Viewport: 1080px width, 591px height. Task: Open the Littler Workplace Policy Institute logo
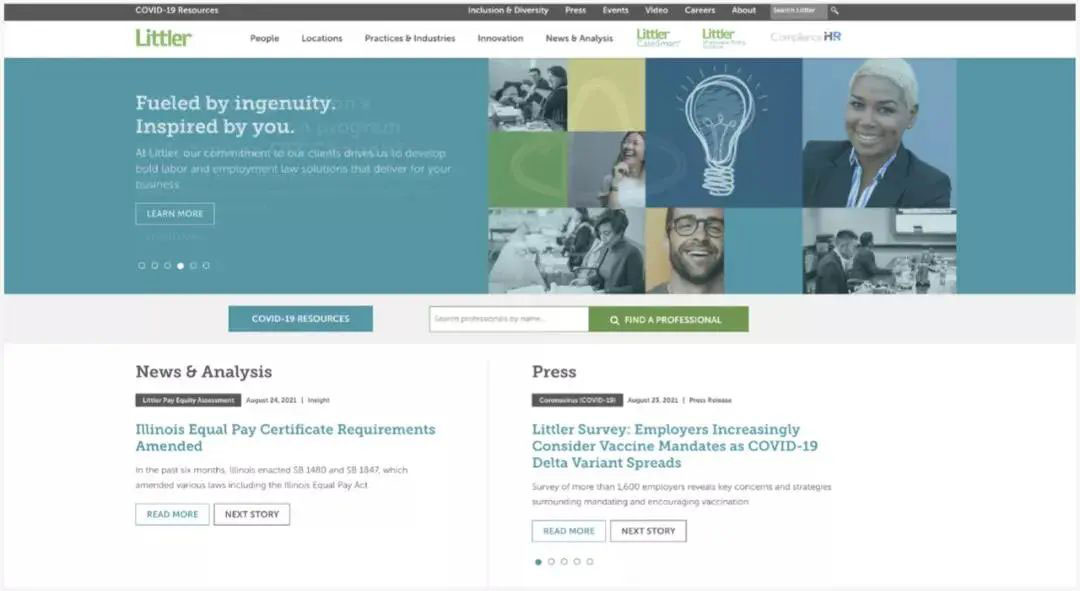723,38
